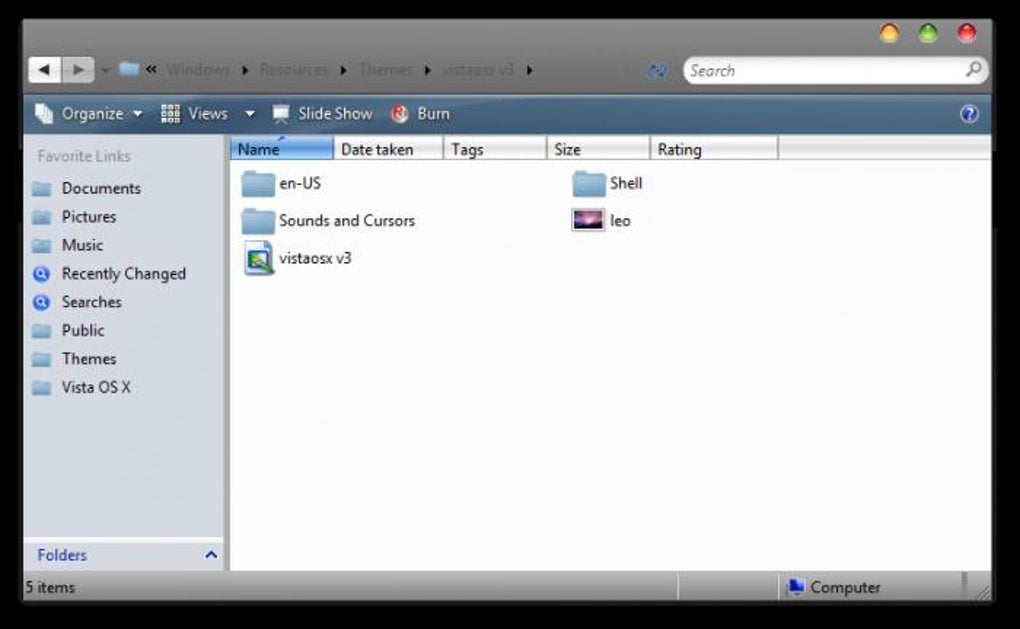Sort by the Tags column header
This screenshot has width=1020, height=629.
point(495,148)
